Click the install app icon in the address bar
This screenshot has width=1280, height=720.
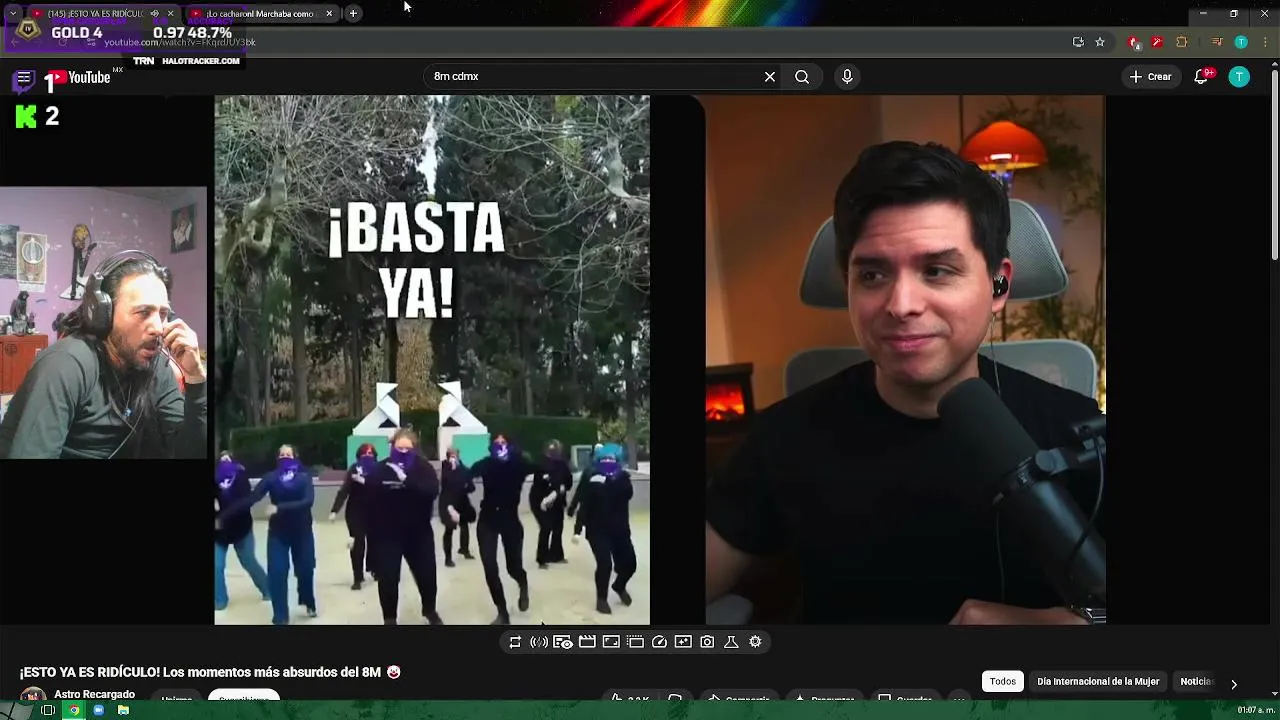click(x=1078, y=42)
